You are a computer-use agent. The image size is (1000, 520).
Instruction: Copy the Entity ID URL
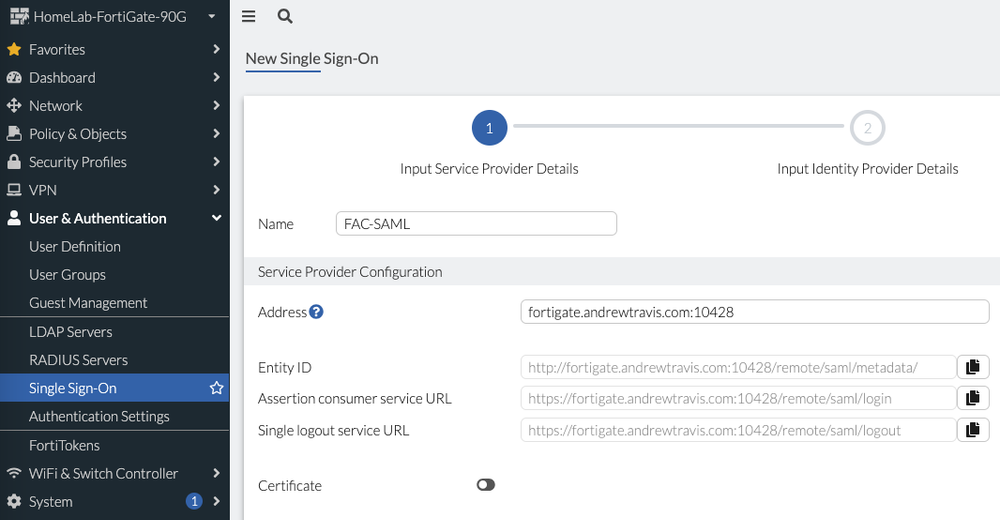(973, 367)
